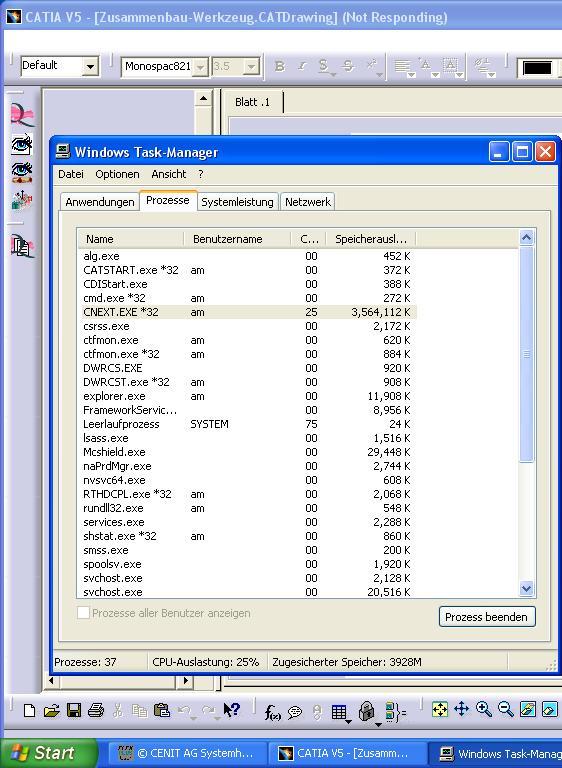
Task: Switch to CATIA V5 taskbar button
Action: 347,753
